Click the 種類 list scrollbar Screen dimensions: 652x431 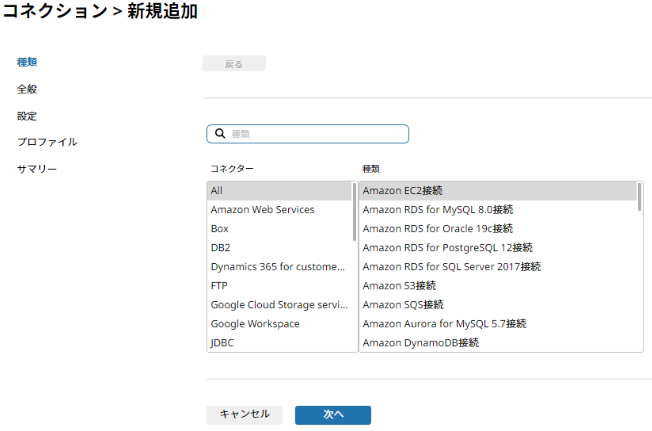(x=639, y=197)
